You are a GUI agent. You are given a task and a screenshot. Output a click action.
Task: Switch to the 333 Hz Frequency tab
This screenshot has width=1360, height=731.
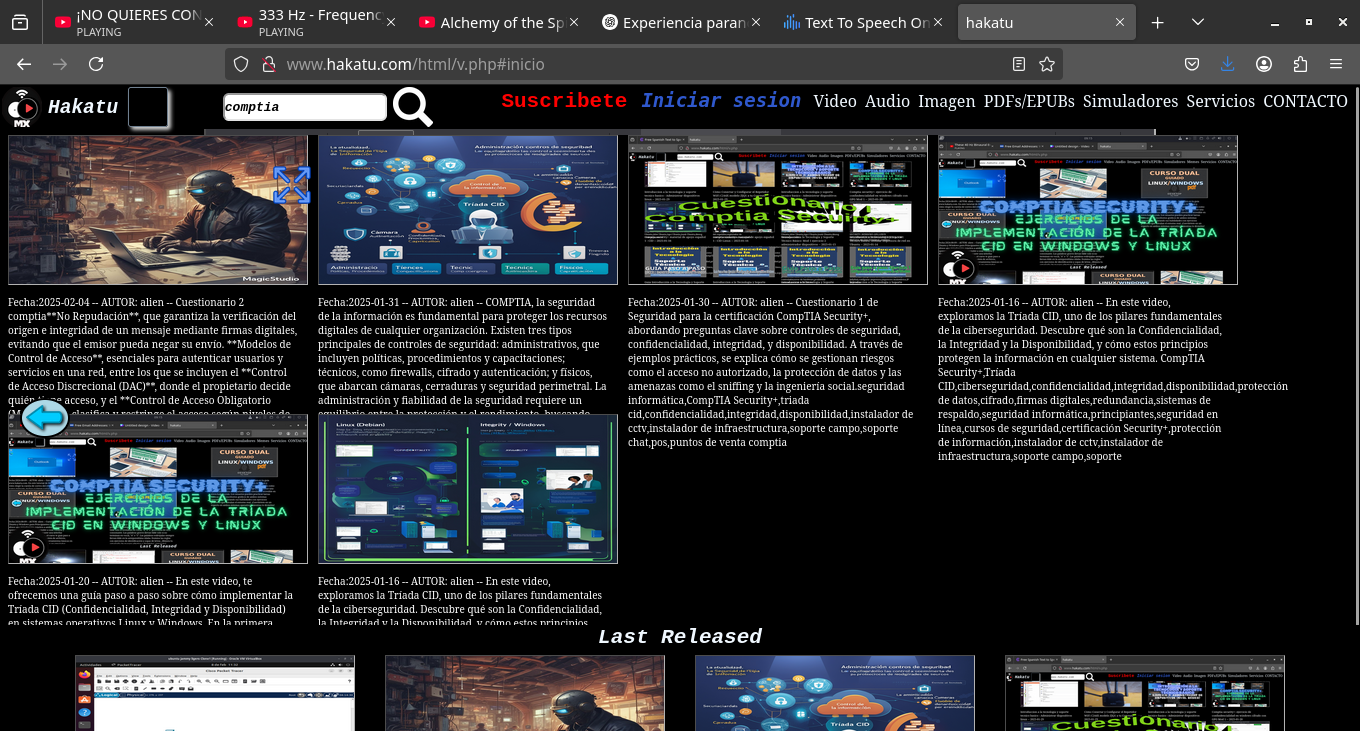pos(310,22)
